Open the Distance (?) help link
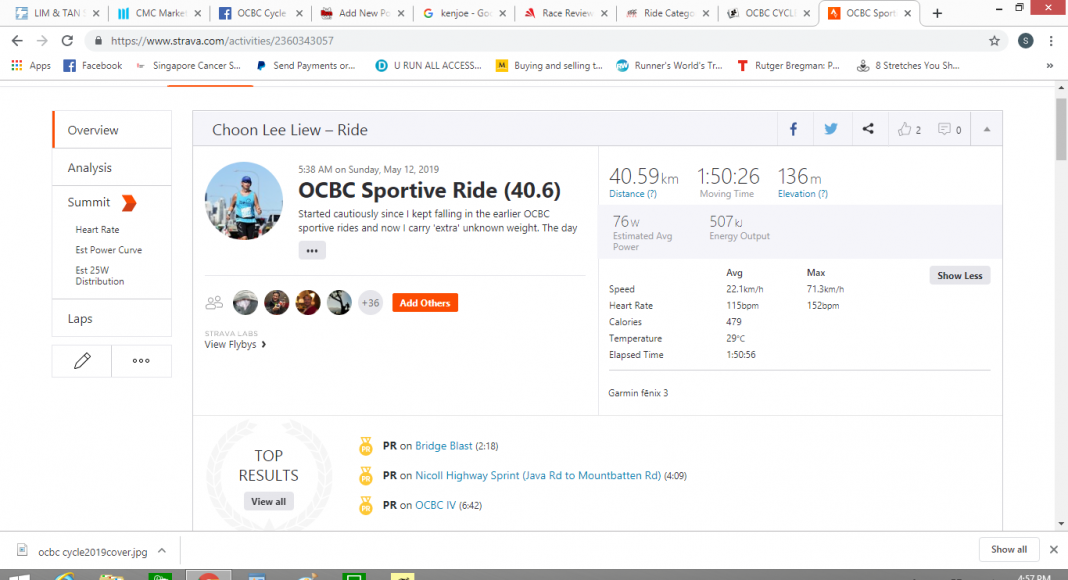The image size is (1068, 580). 633,194
